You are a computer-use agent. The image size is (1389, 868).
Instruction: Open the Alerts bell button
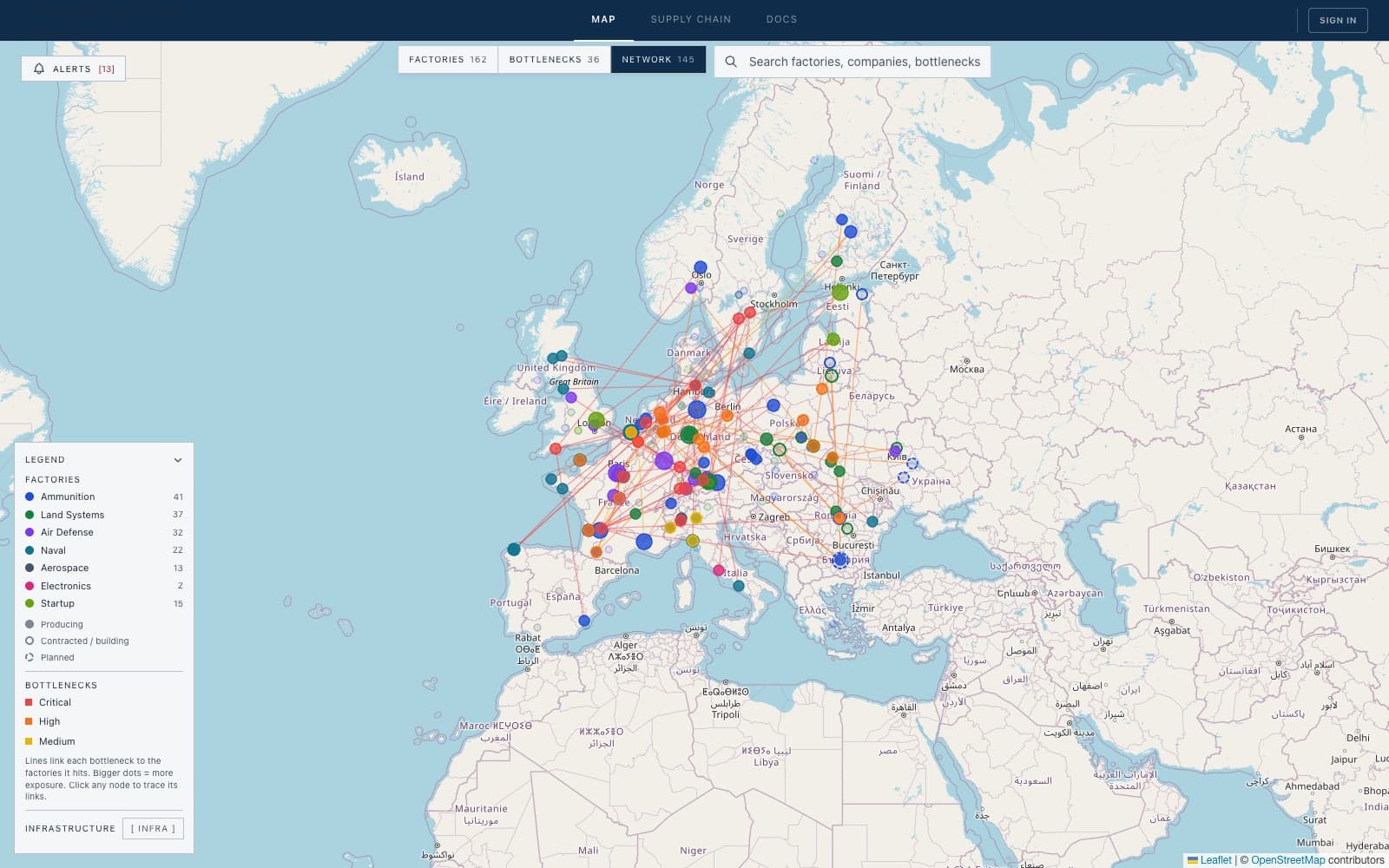point(74,69)
